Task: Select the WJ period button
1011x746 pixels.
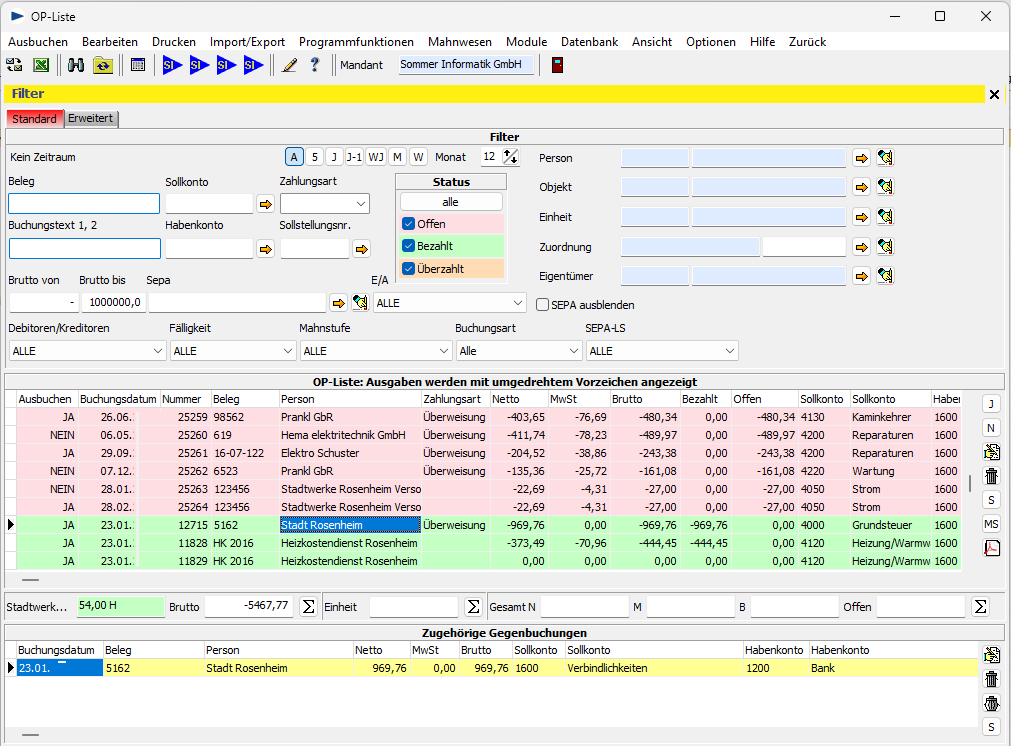Action: pyautogui.click(x=375, y=157)
